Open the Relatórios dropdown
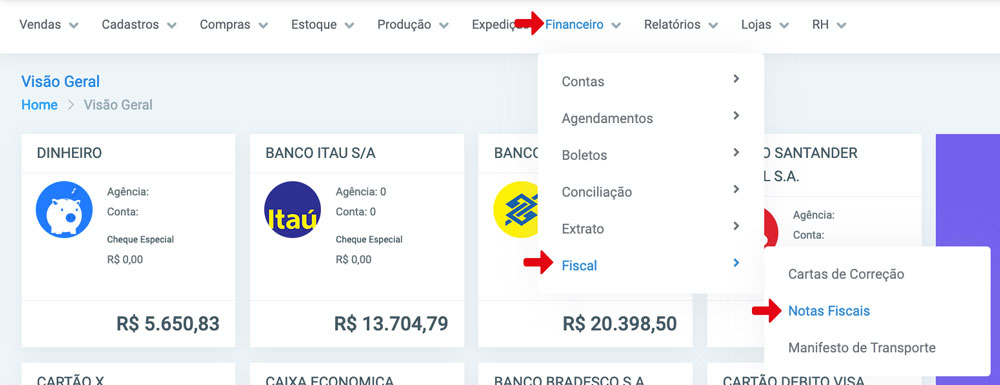The width and height of the screenshot is (1000, 385). click(x=680, y=25)
